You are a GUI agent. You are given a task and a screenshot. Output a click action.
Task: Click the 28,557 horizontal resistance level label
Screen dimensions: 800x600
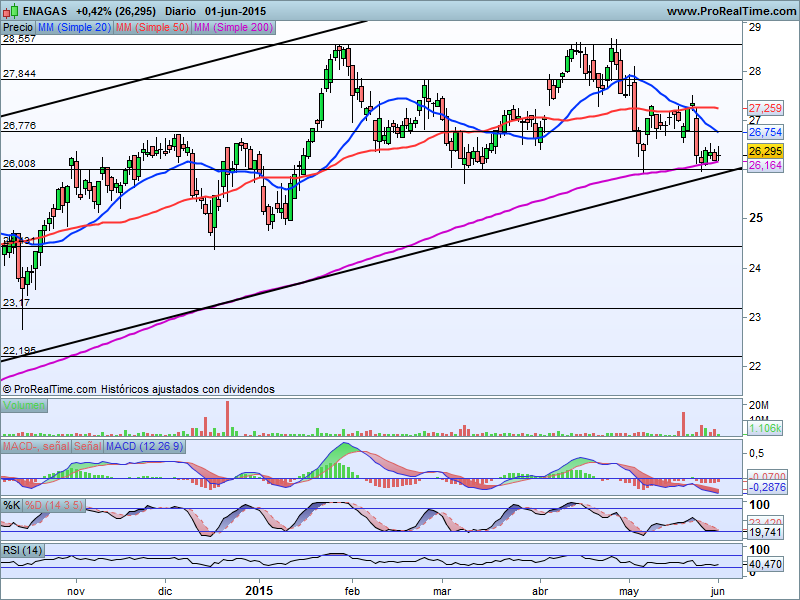point(20,39)
